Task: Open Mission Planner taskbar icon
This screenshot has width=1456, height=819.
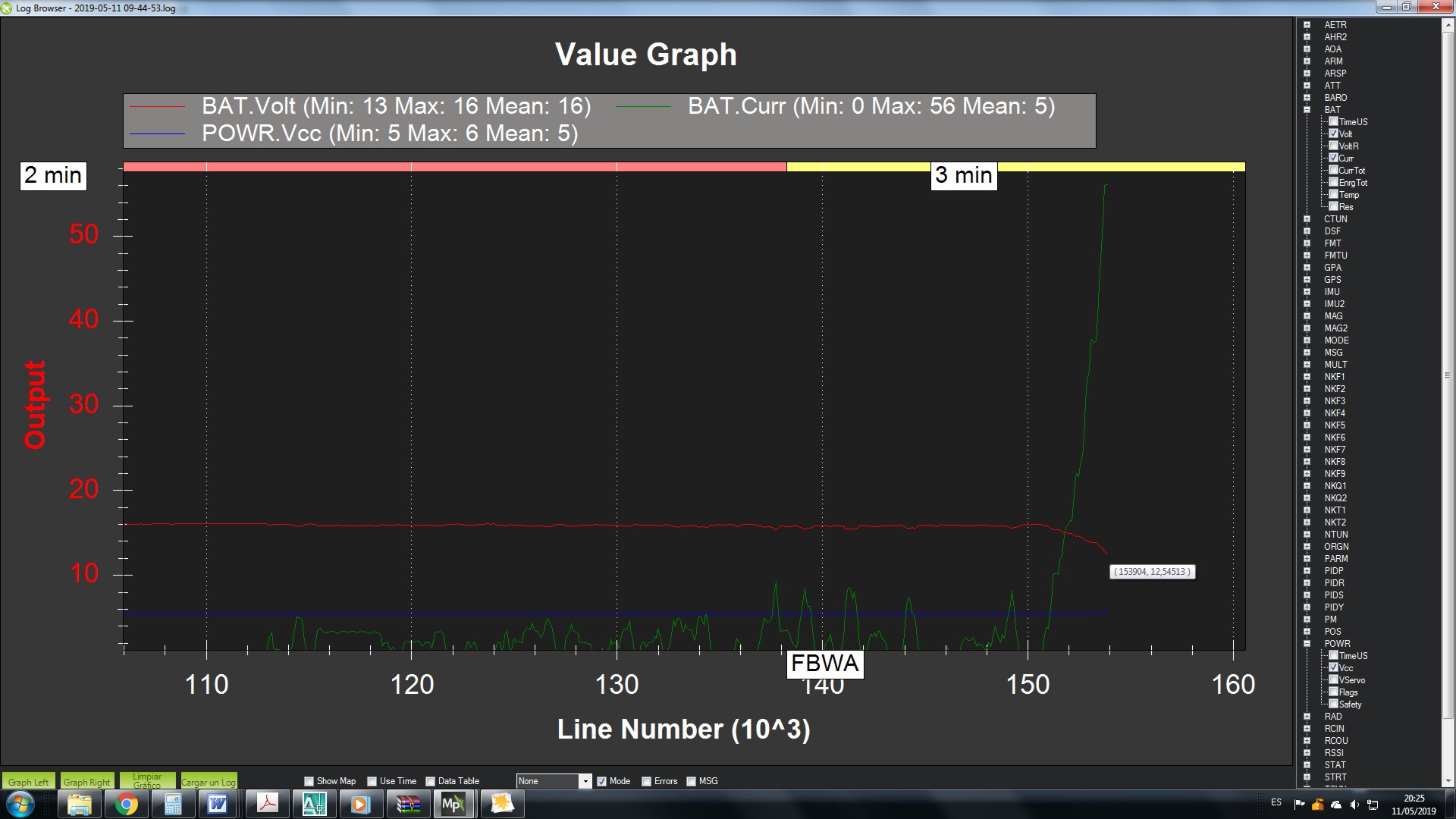Action: point(453,804)
